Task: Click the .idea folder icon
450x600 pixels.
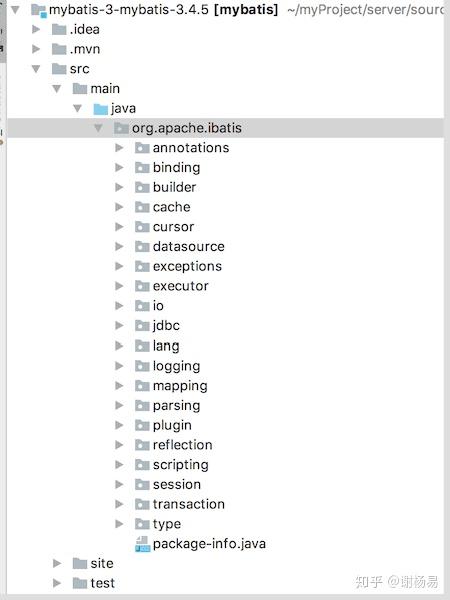Action: point(59,29)
